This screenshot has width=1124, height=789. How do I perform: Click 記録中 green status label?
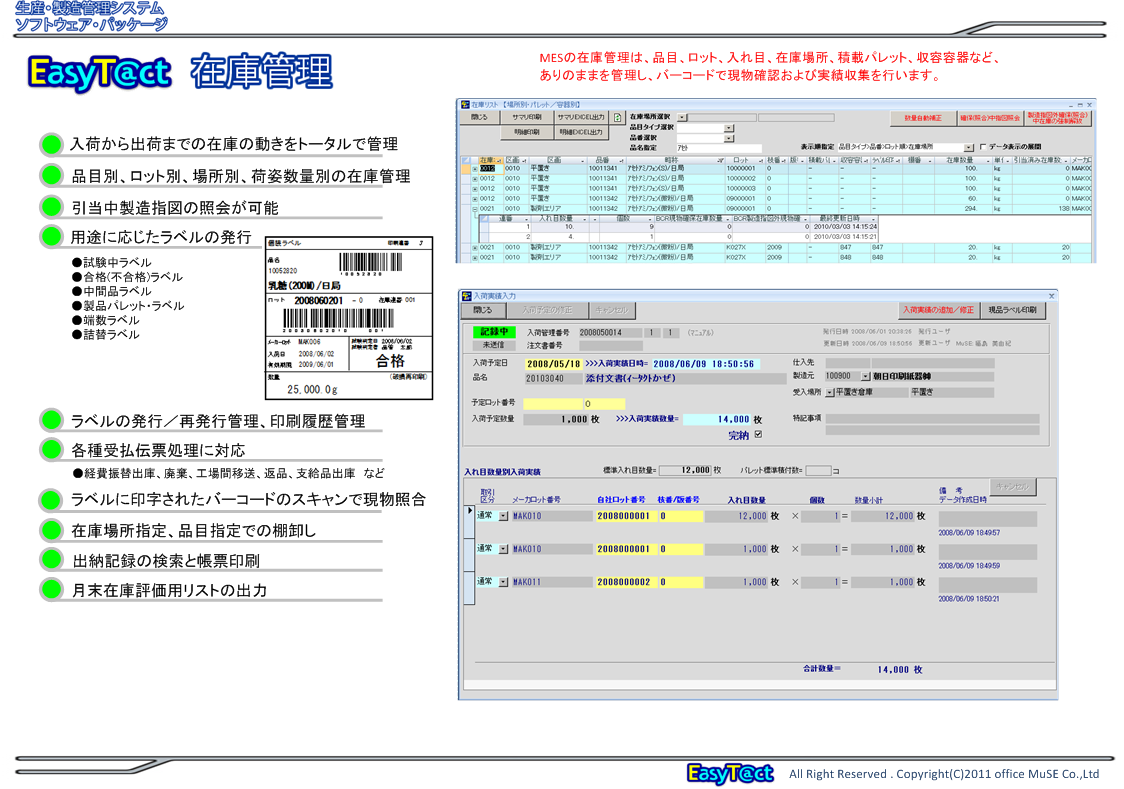coord(494,332)
